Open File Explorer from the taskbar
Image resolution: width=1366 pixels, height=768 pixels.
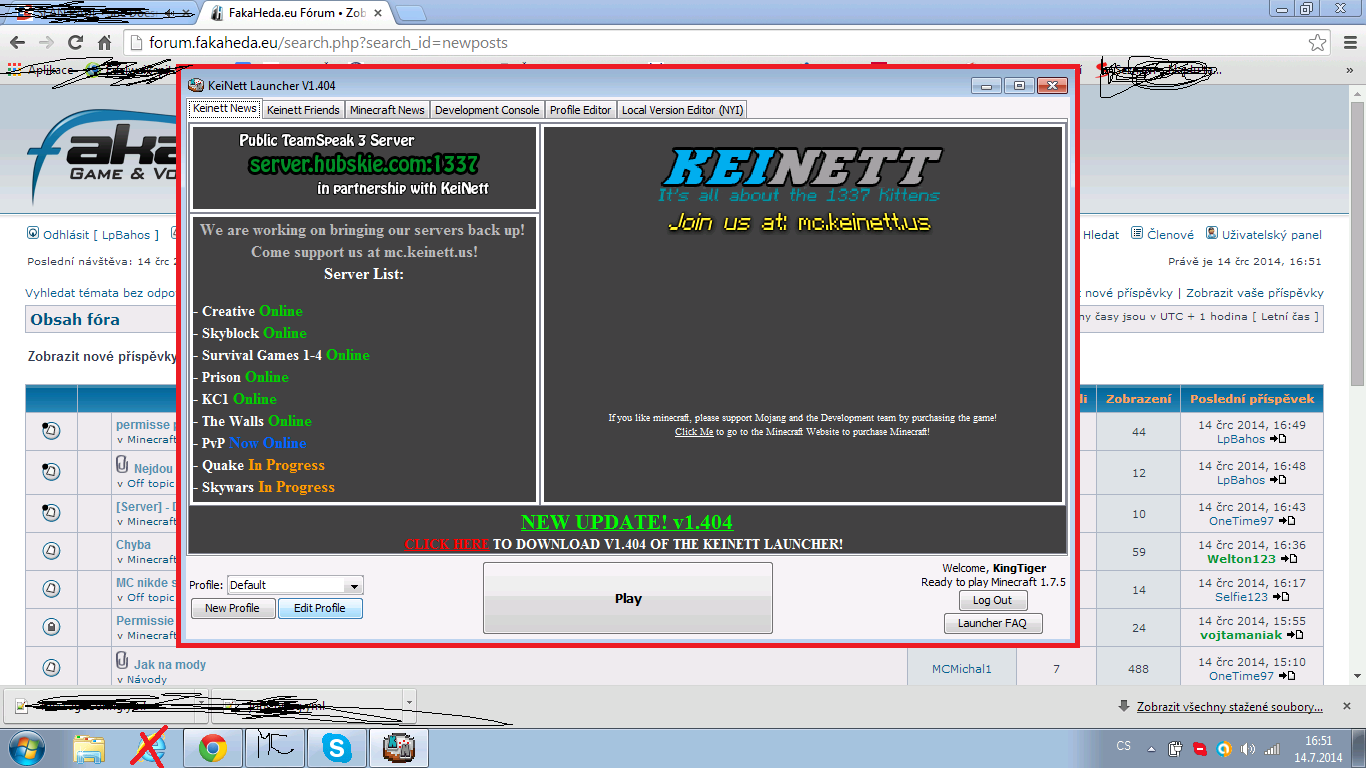click(89, 748)
